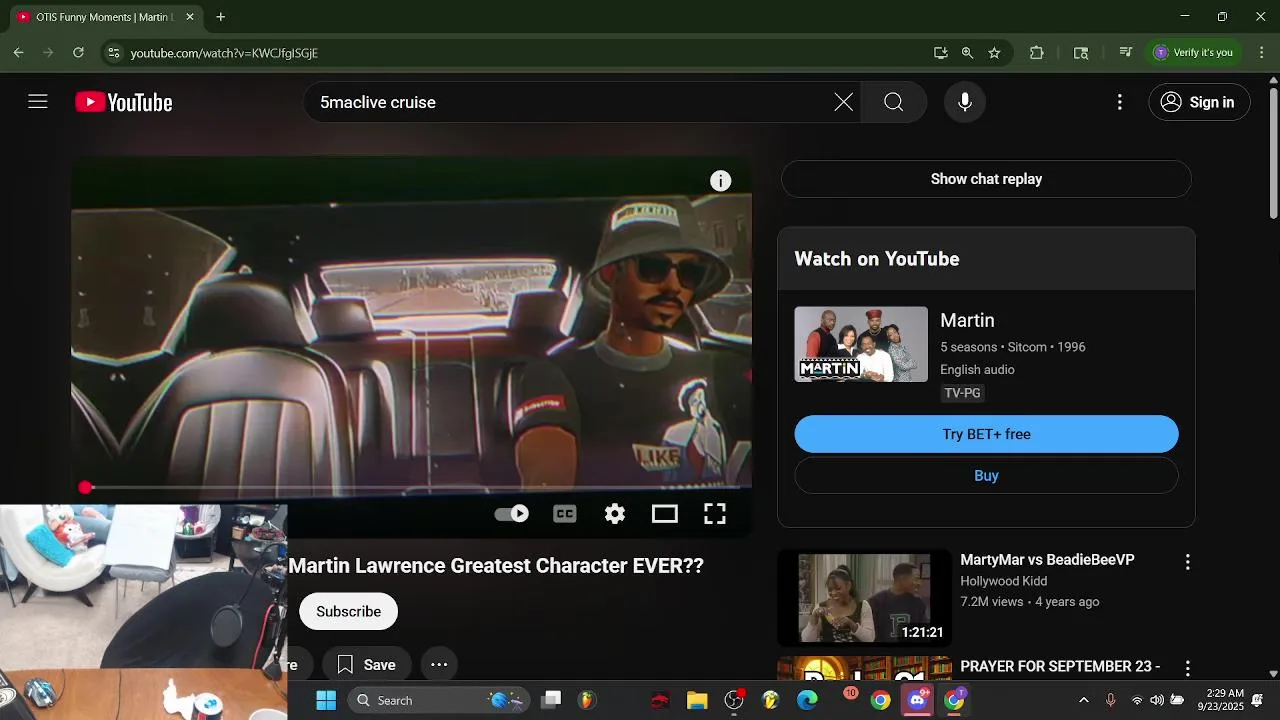Run the search with magnifier button

click(894, 102)
